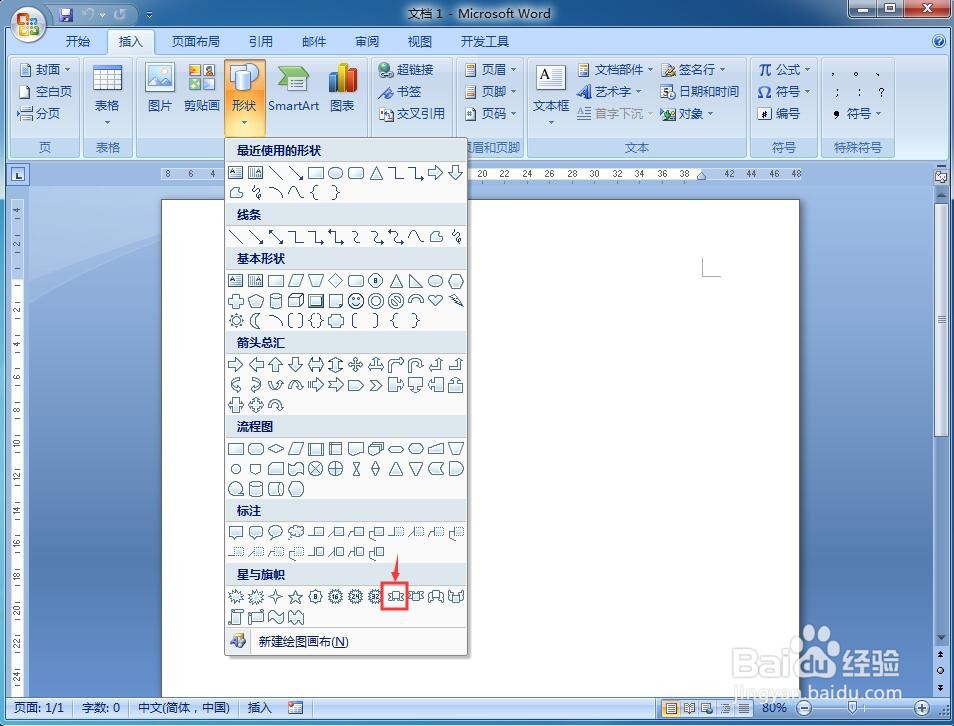Screen dimensions: 954x726
Task: Choose the cube shape in basic shapes
Action: click(x=295, y=301)
